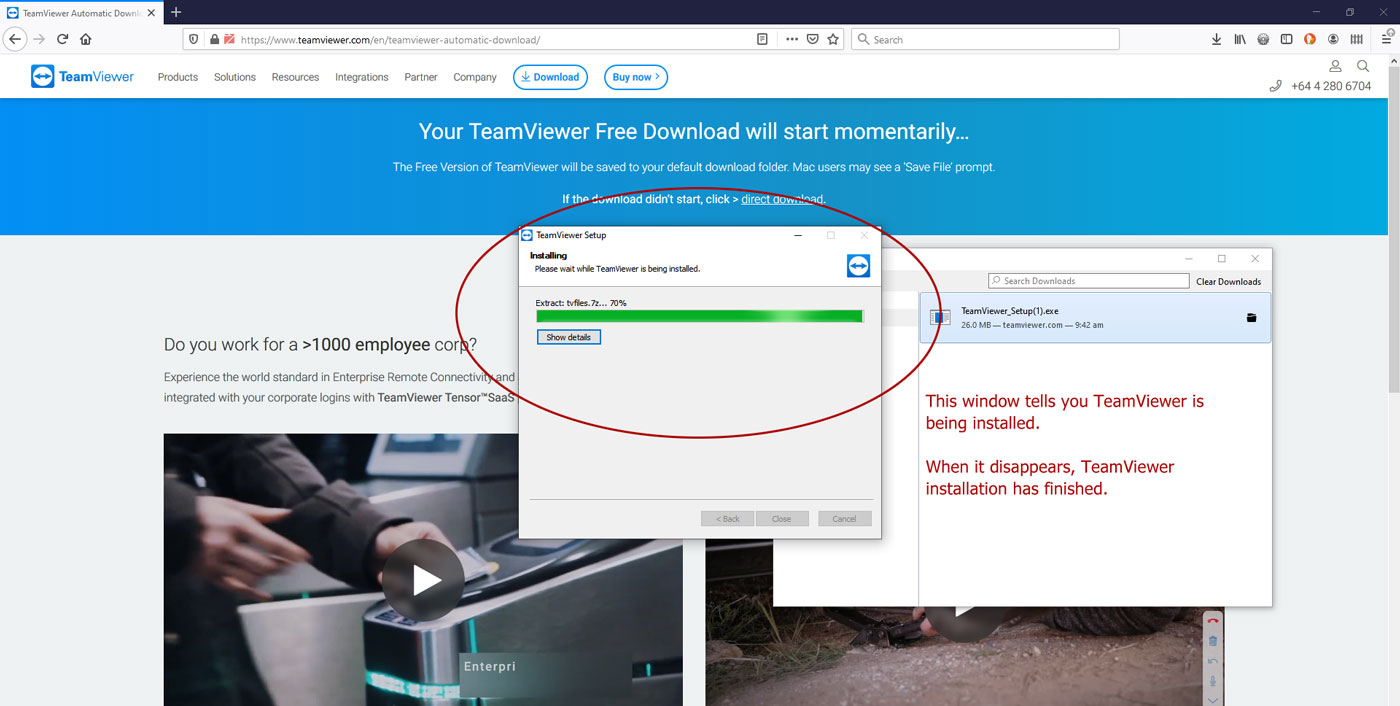Image resolution: width=1400 pixels, height=706 pixels.
Task: Click the red hang-up phone icon
Action: tap(1213, 621)
